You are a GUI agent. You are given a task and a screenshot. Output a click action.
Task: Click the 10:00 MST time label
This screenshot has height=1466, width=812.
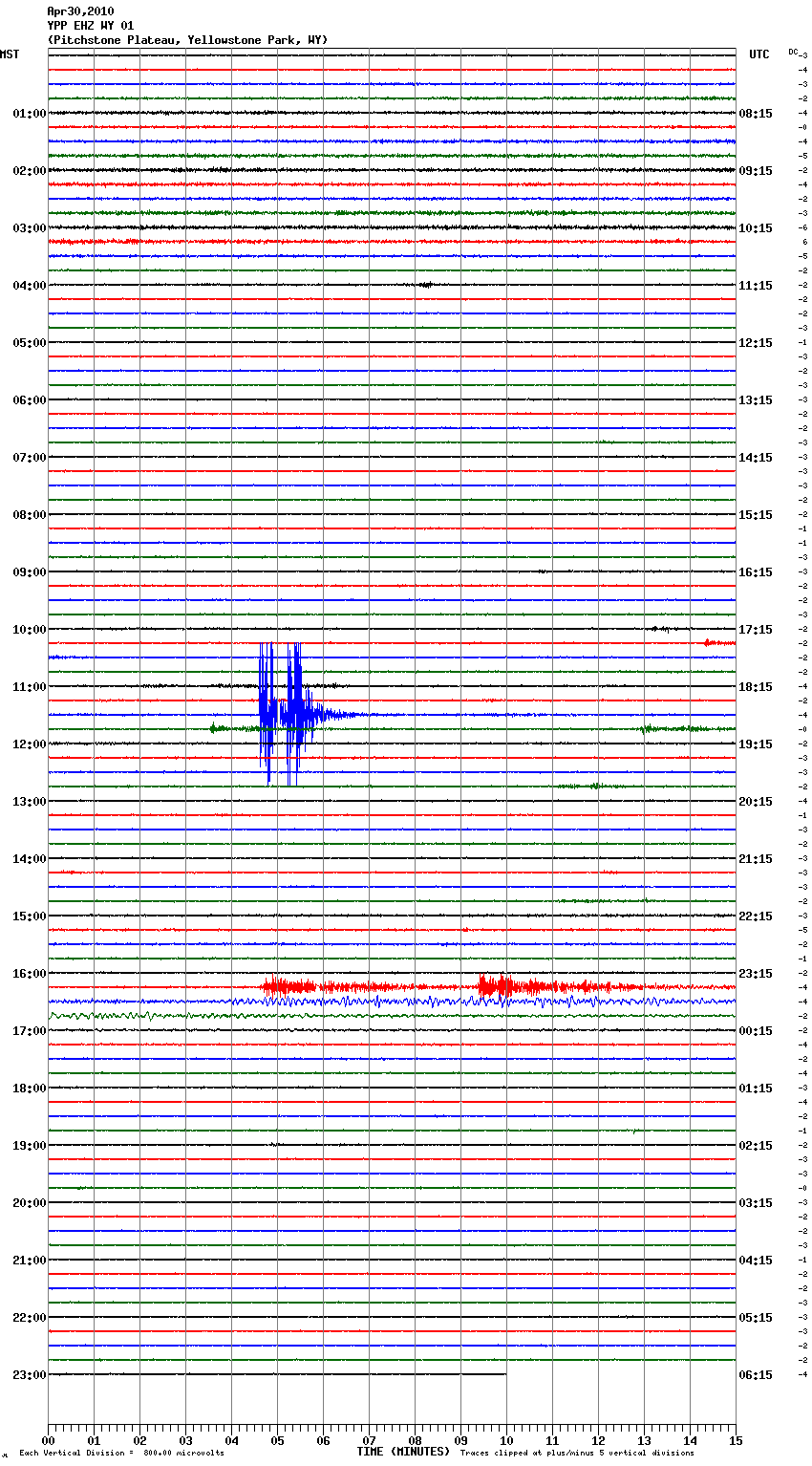pyautogui.click(x=29, y=630)
